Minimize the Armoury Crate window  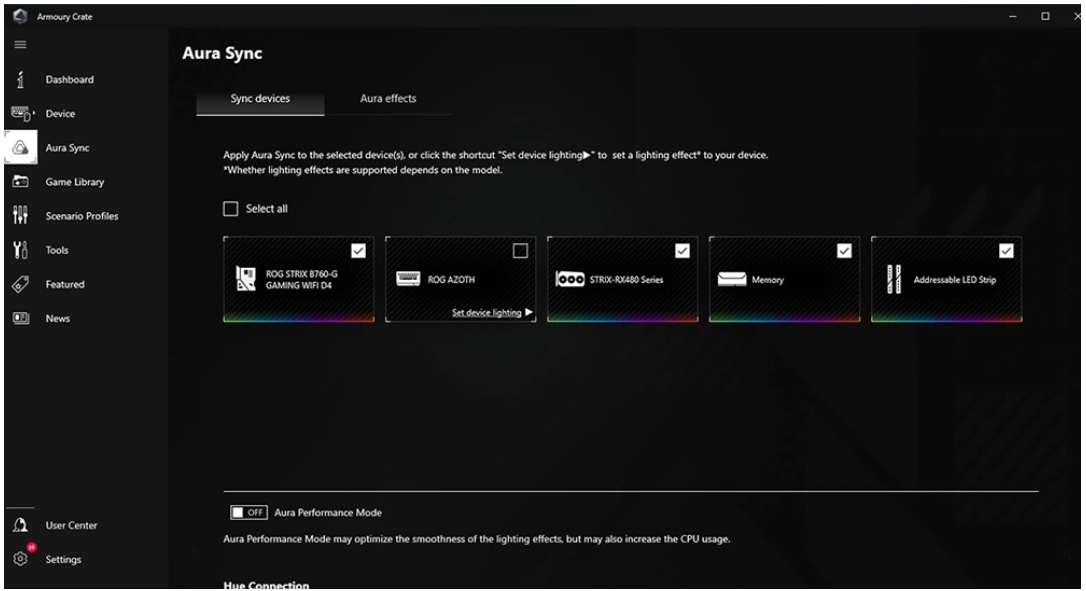tap(1013, 16)
